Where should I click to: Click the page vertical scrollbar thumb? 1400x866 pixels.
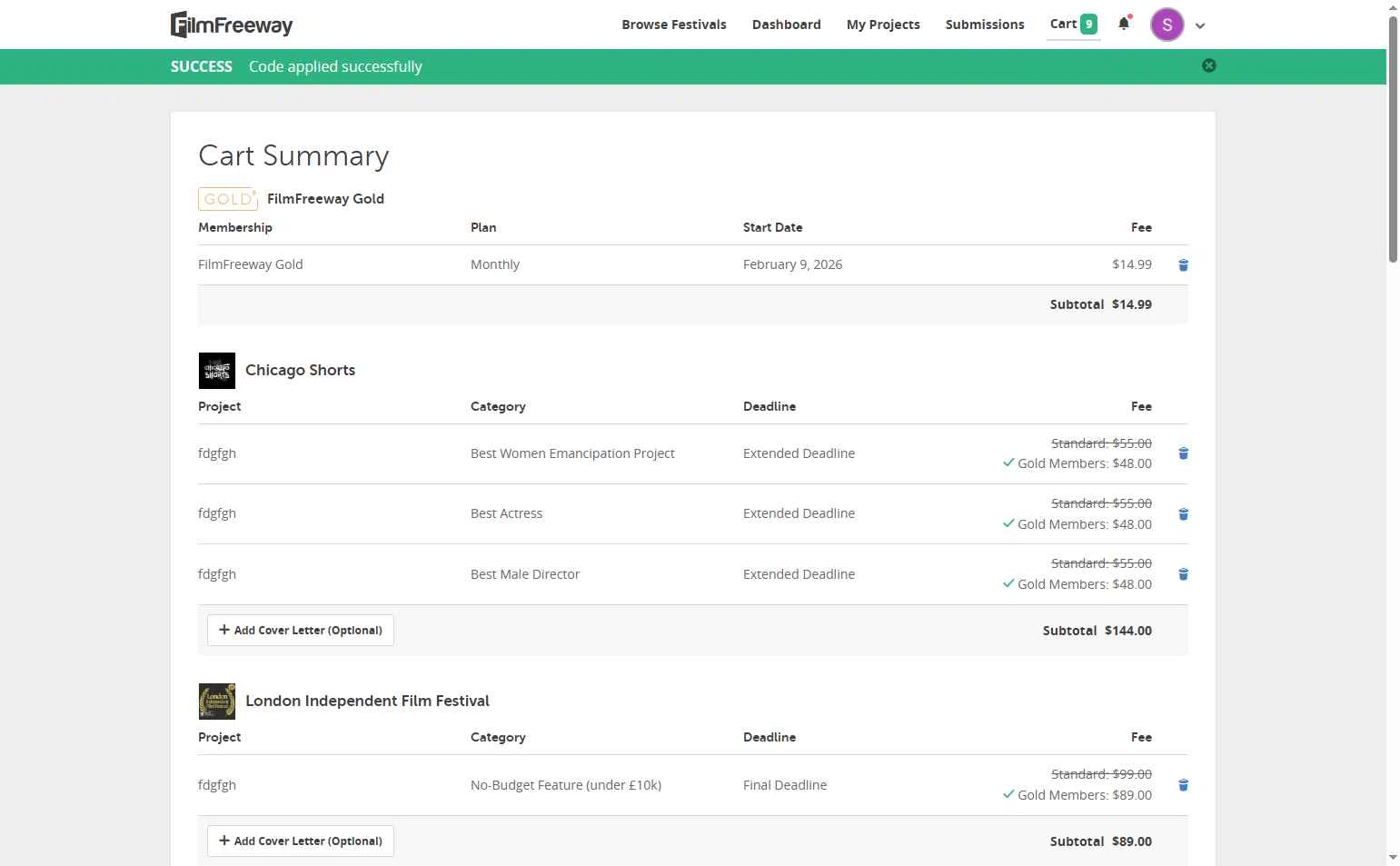1393,141
